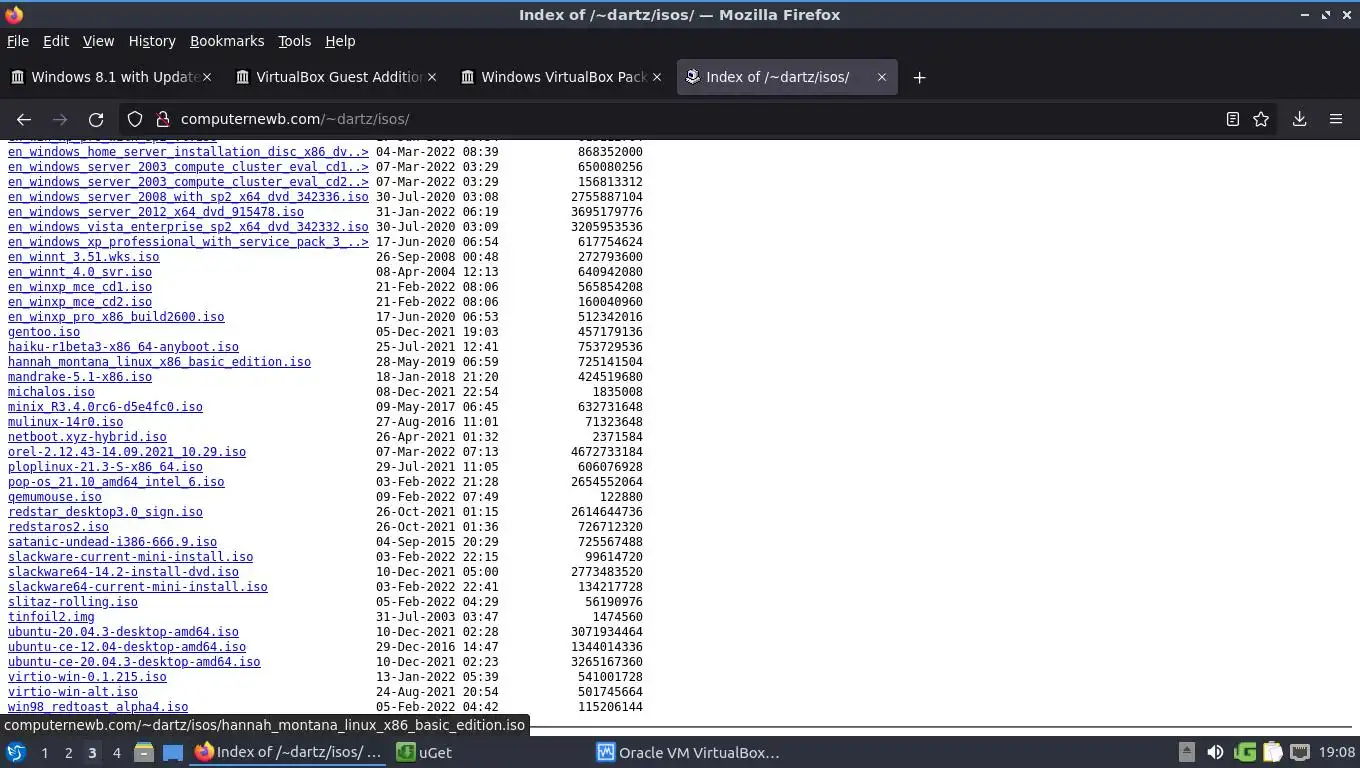Close the Windows VirtualBox Pack tab
1360x768 pixels.
coord(657,77)
